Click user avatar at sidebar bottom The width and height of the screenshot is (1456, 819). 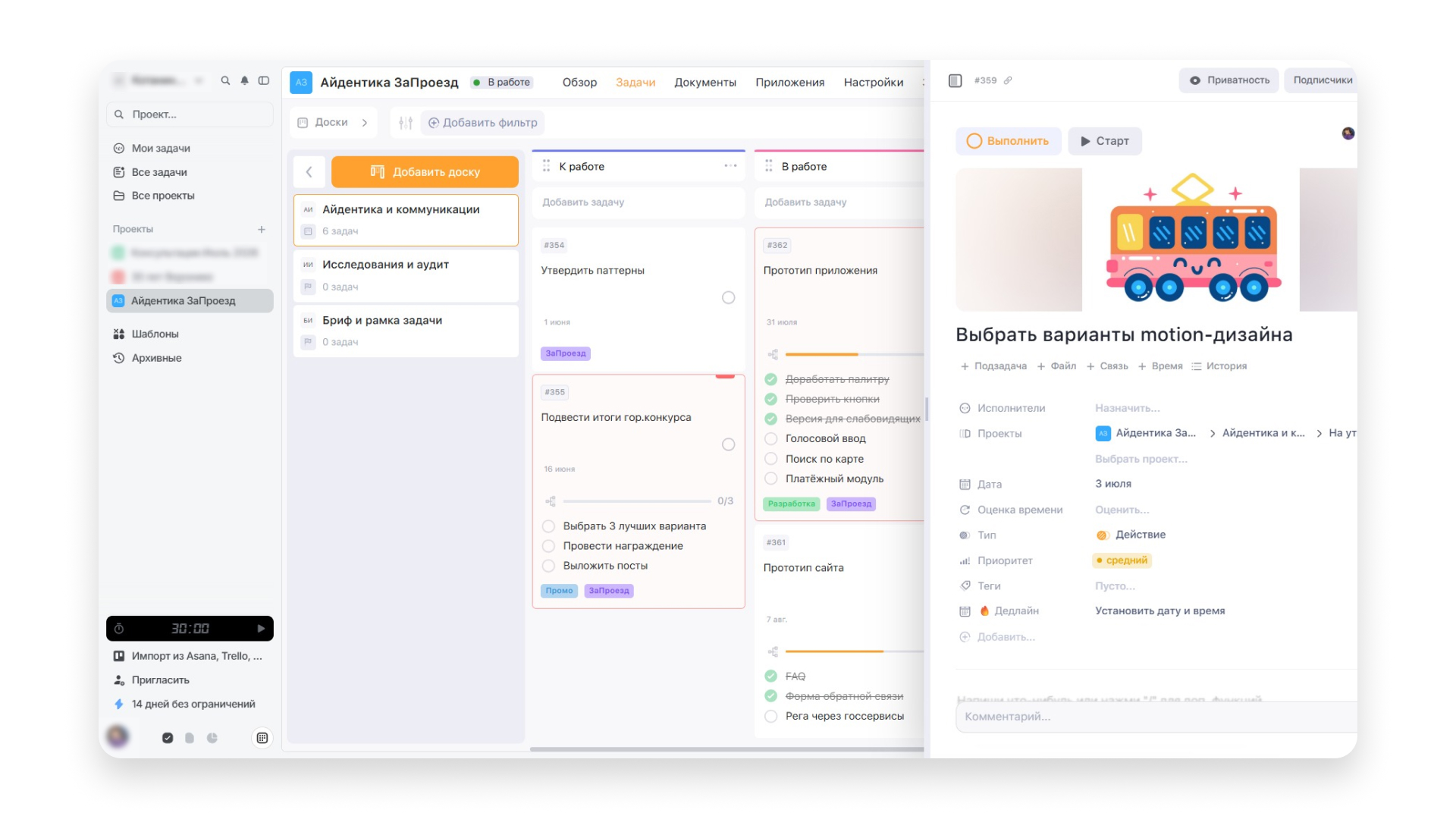(118, 736)
